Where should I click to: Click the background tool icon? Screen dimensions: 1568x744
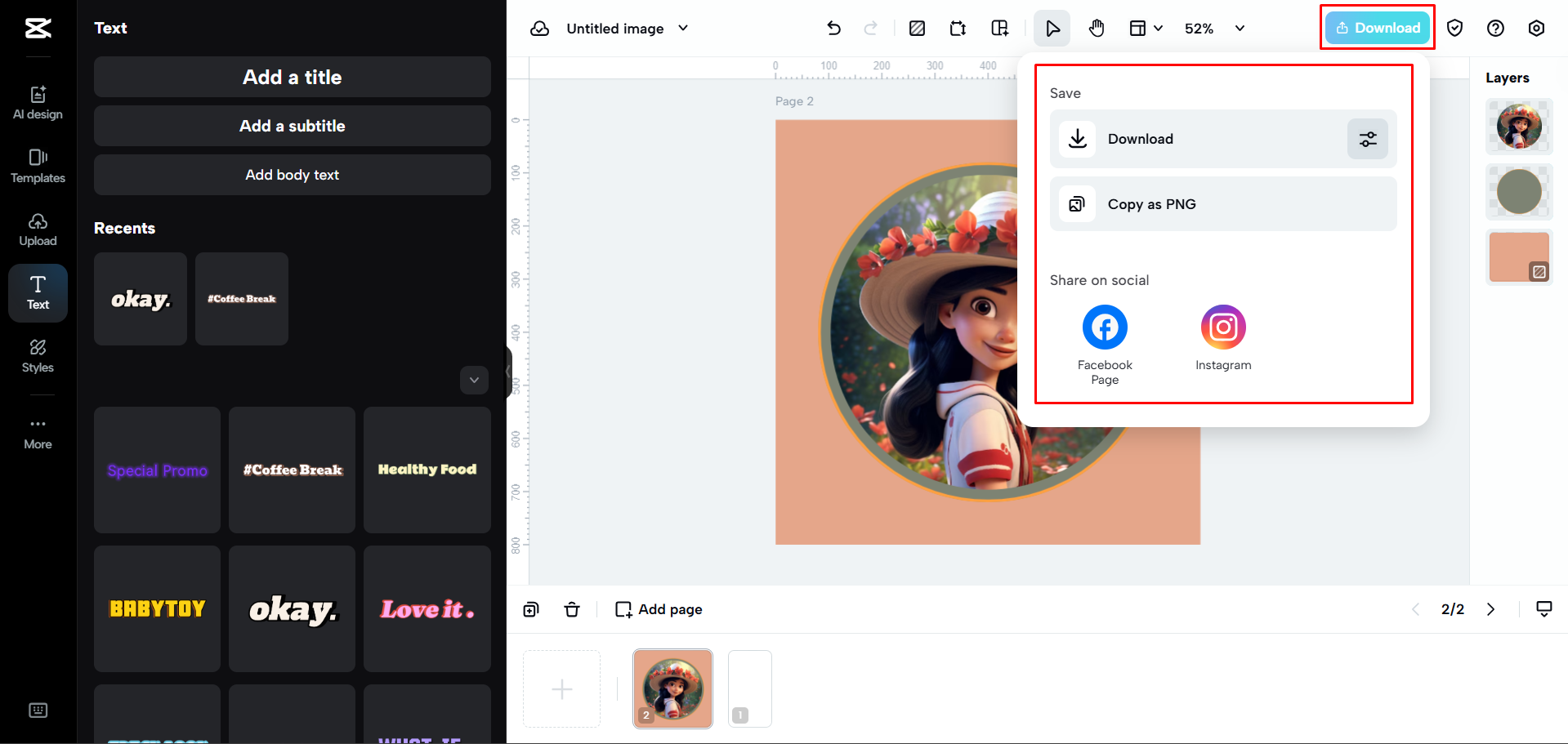(x=917, y=29)
